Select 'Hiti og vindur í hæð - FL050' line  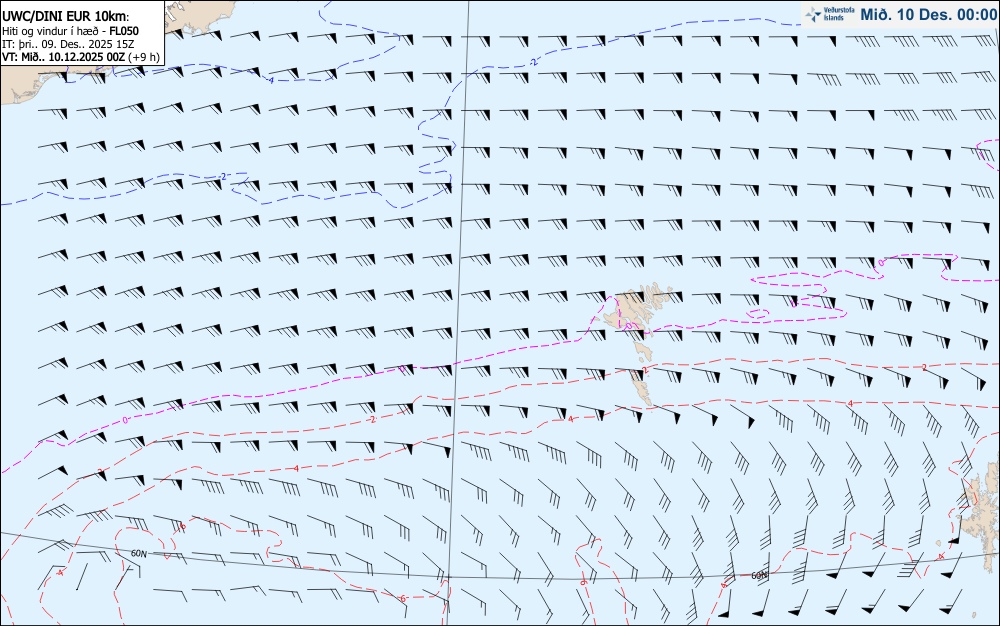tap(70, 31)
